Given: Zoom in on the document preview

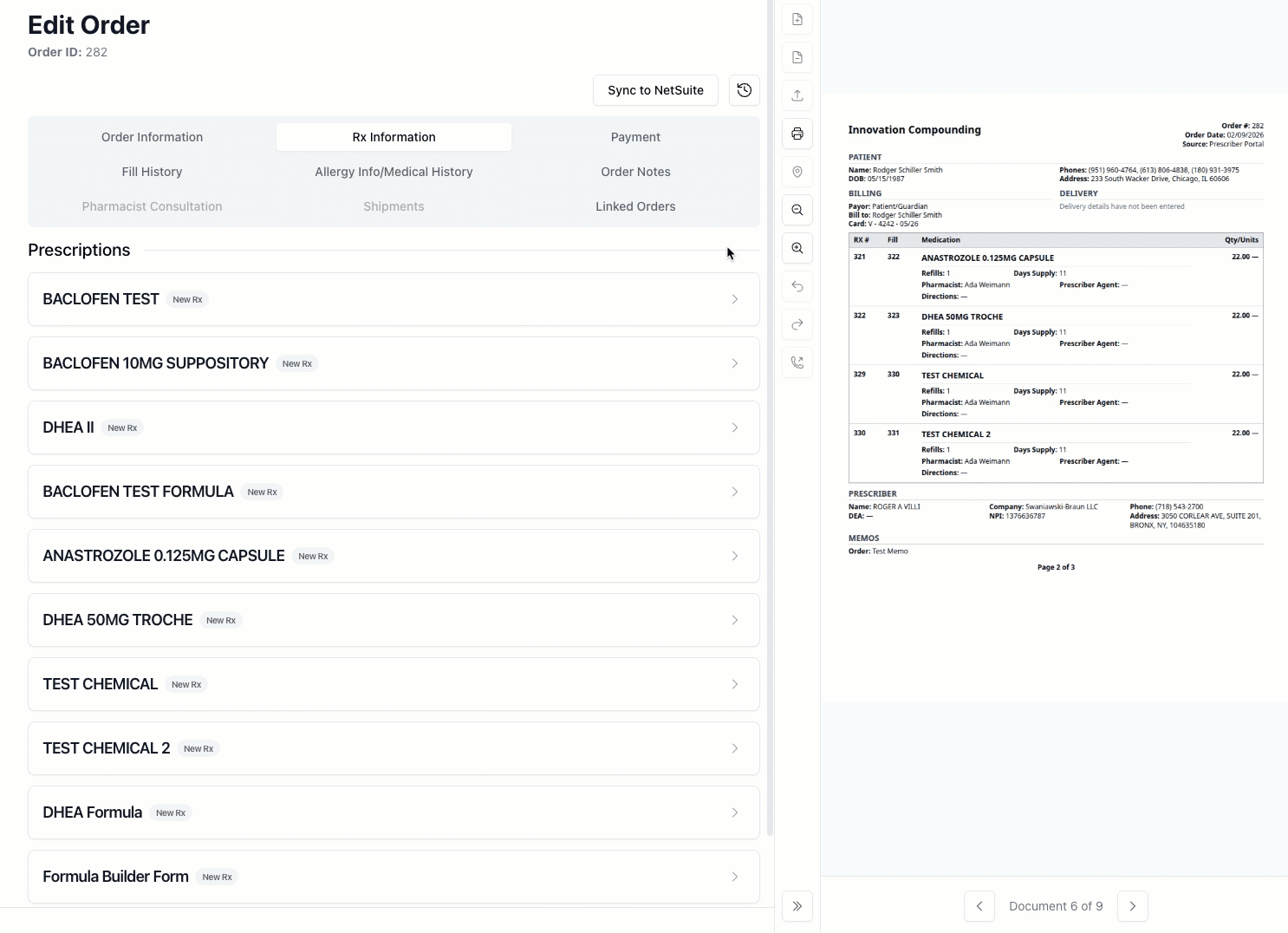Looking at the screenshot, I should pyautogui.click(x=797, y=248).
